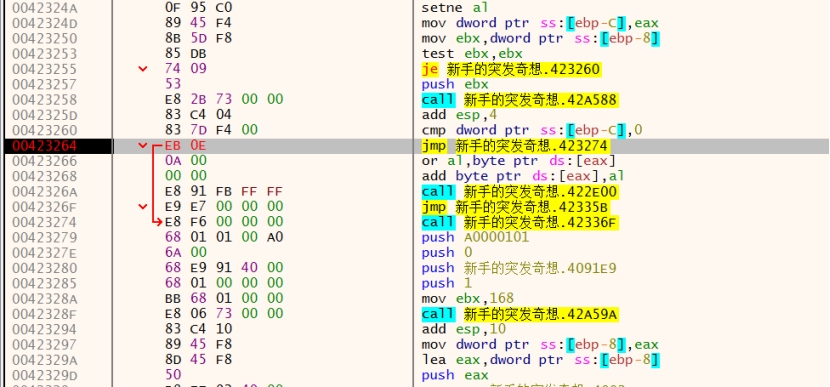Click address 00423266

[x=44, y=161]
